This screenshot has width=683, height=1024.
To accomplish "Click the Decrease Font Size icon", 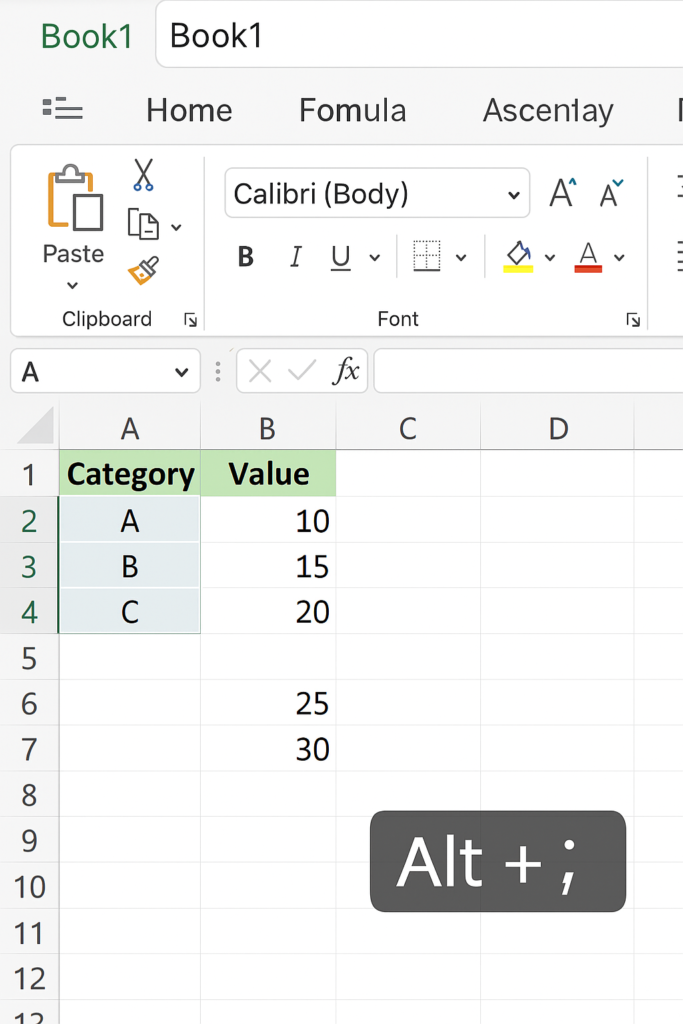I will [x=611, y=194].
